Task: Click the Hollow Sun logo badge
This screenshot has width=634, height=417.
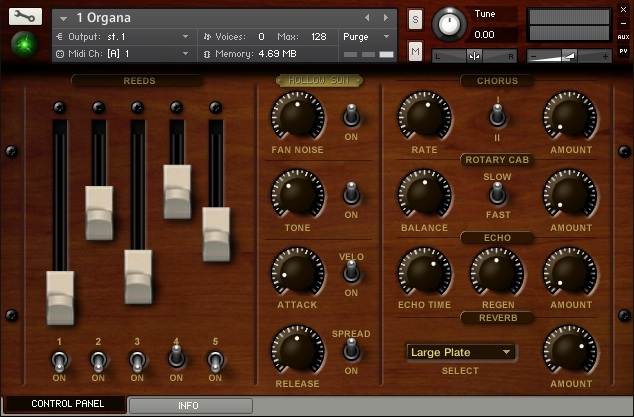Action: [319, 80]
